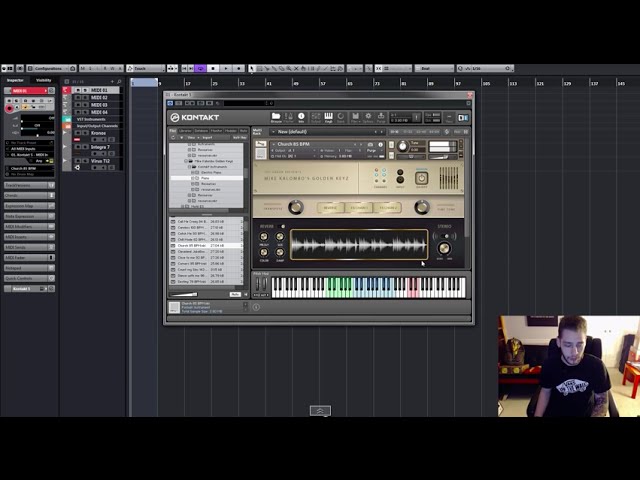The height and width of the screenshot is (480, 640).
Task: Toggle the Kontakt Keyboard (Keyb) icon
Action: pos(328,117)
